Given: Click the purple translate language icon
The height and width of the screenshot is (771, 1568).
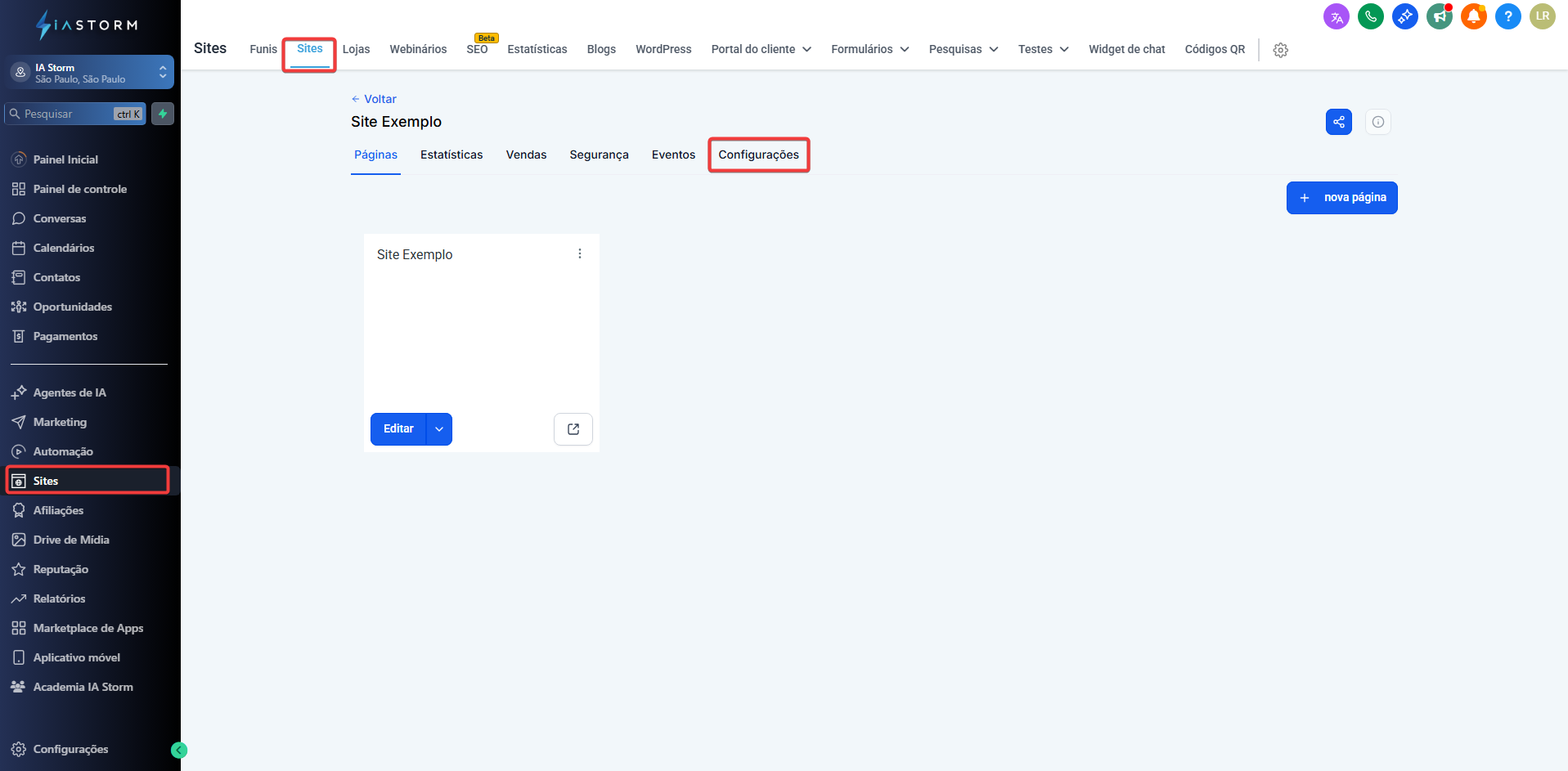Looking at the screenshot, I should tap(1336, 16).
